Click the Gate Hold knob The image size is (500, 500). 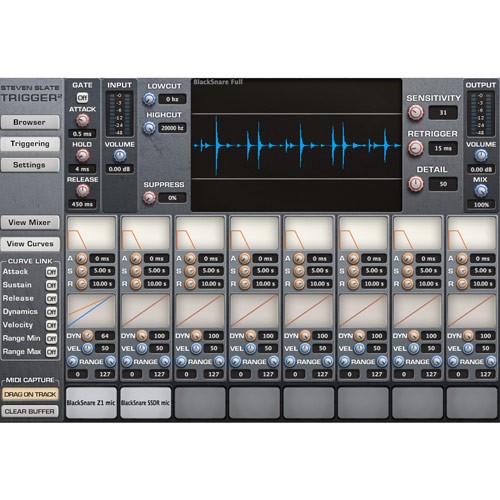click(x=83, y=155)
